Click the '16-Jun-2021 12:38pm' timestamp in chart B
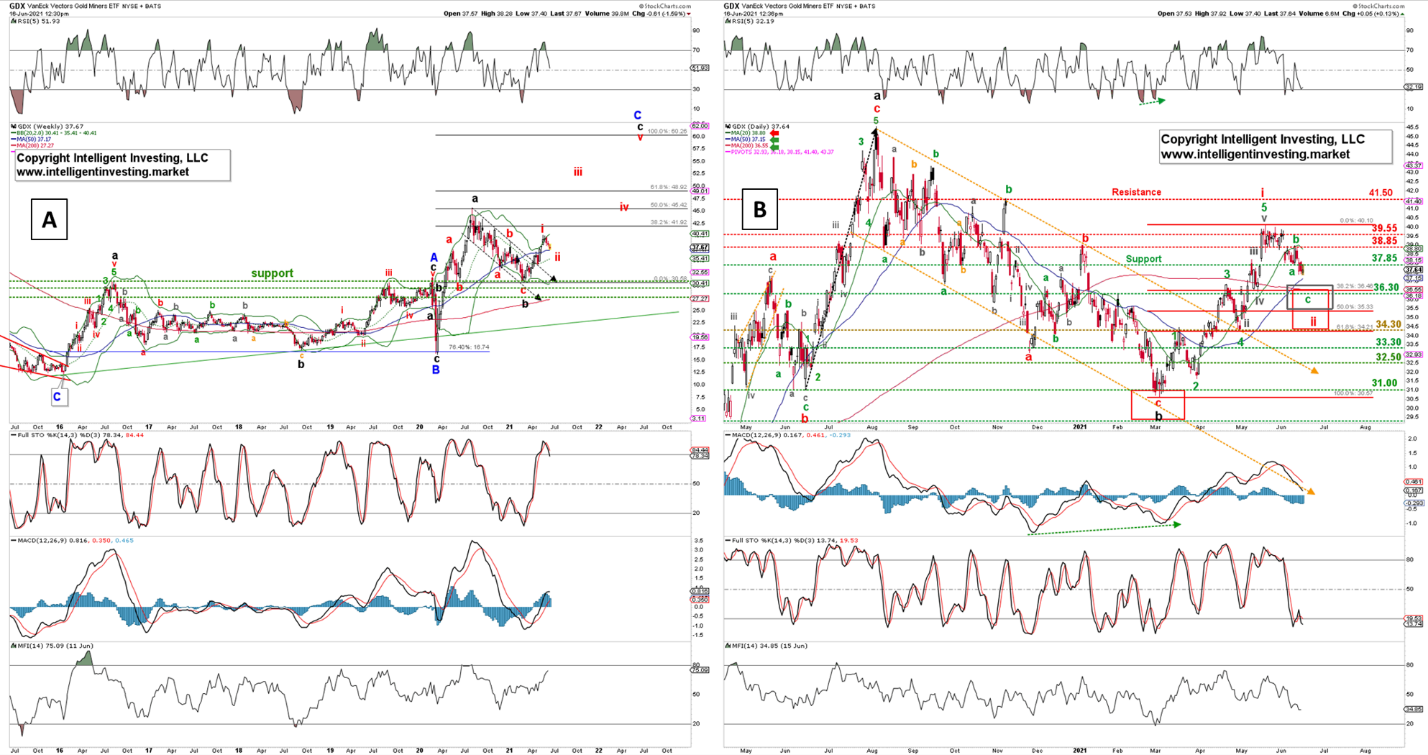The image size is (1428, 755). (753, 14)
